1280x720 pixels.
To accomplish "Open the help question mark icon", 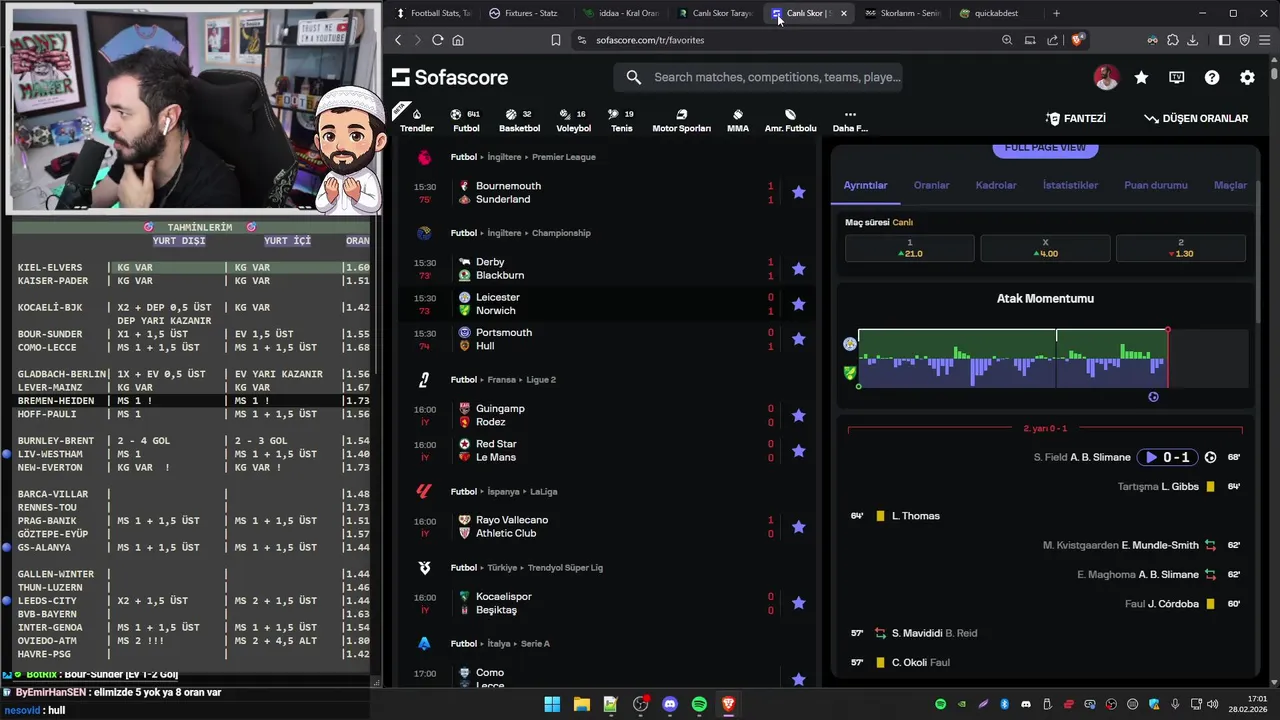I will pyautogui.click(x=1212, y=77).
